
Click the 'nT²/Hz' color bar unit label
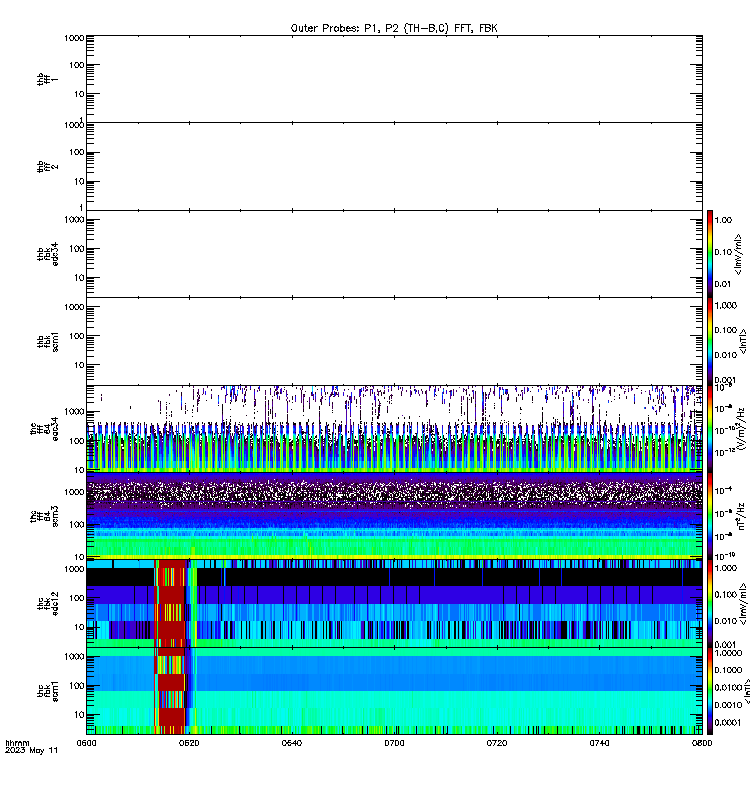(x=740, y=515)
